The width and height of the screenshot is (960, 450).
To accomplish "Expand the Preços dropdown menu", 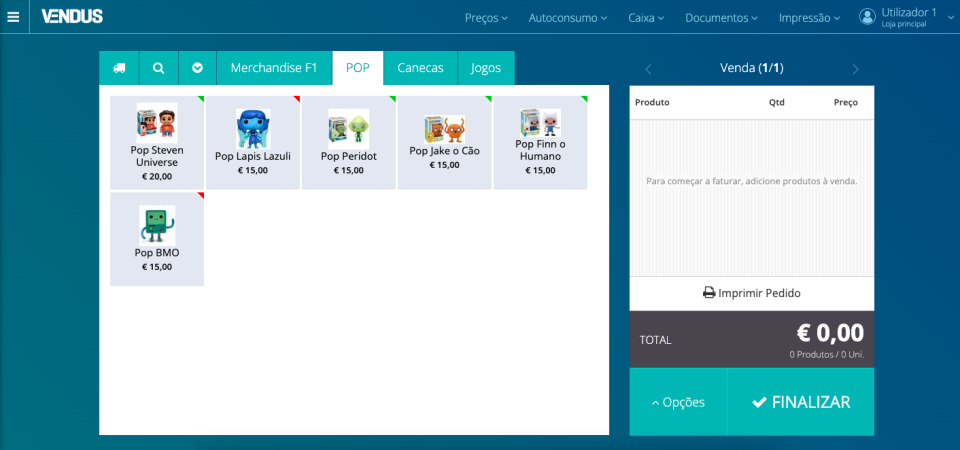I will pos(486,18).
